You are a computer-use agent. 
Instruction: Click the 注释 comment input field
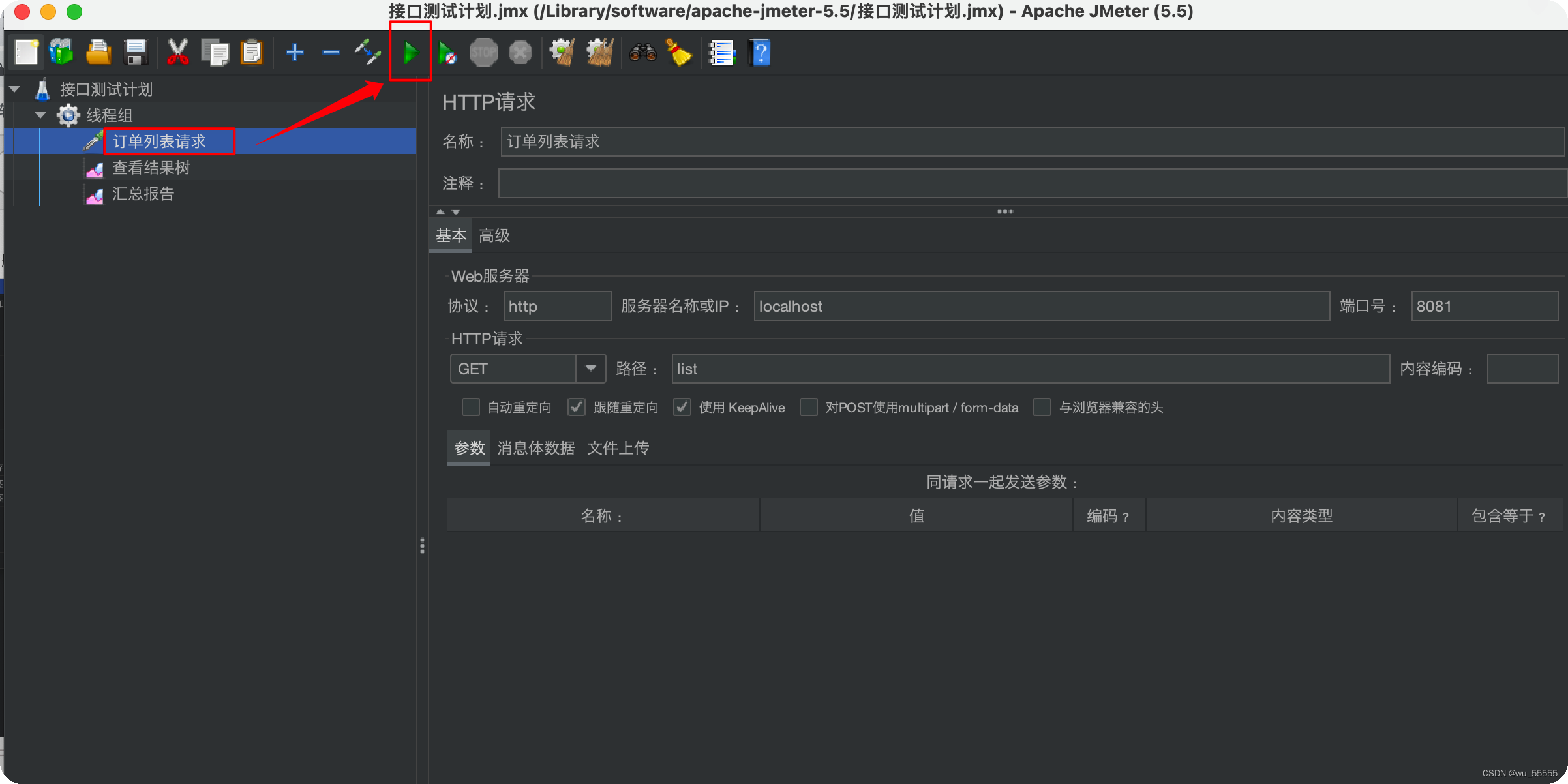click(1033, 183)
